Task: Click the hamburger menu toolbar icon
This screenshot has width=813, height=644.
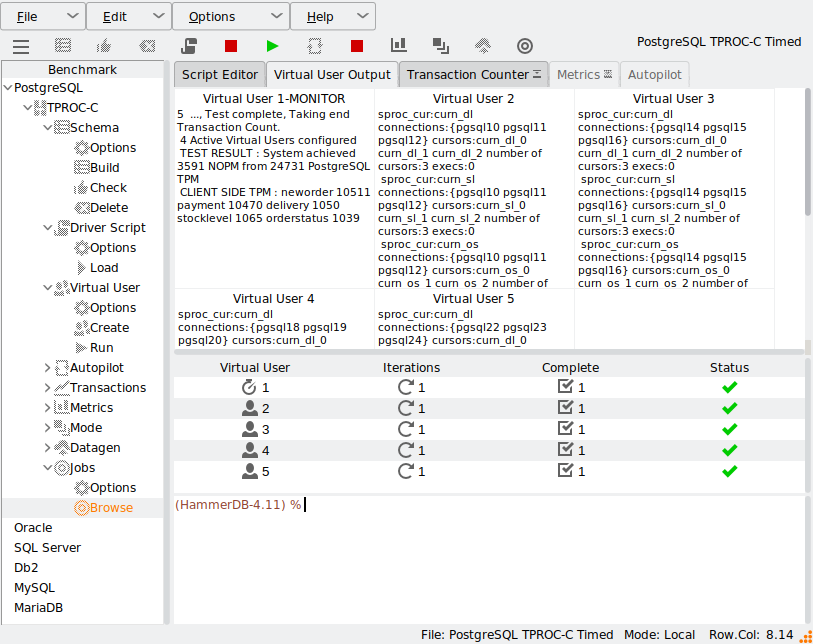Action: pos(21,47)
